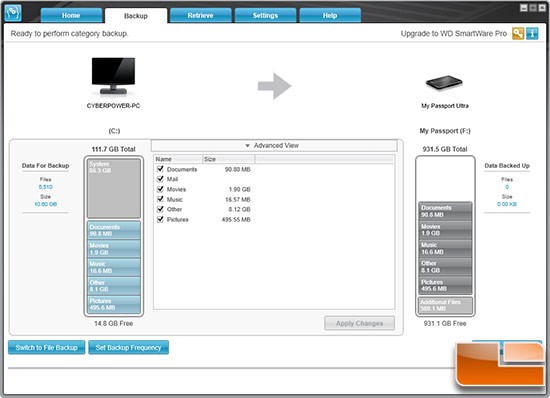Click the 0.00 KB backed up size

(507, 204)
